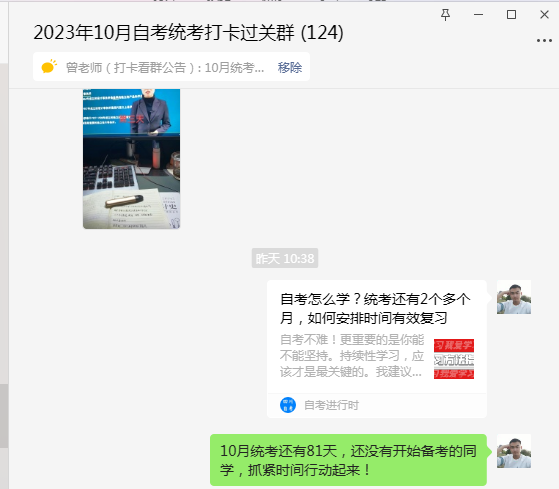The height and width of the screenshot is (489, 559).
Task: Click the avatar beside green message
Action: pyautogui.click(x=514, y=451)
